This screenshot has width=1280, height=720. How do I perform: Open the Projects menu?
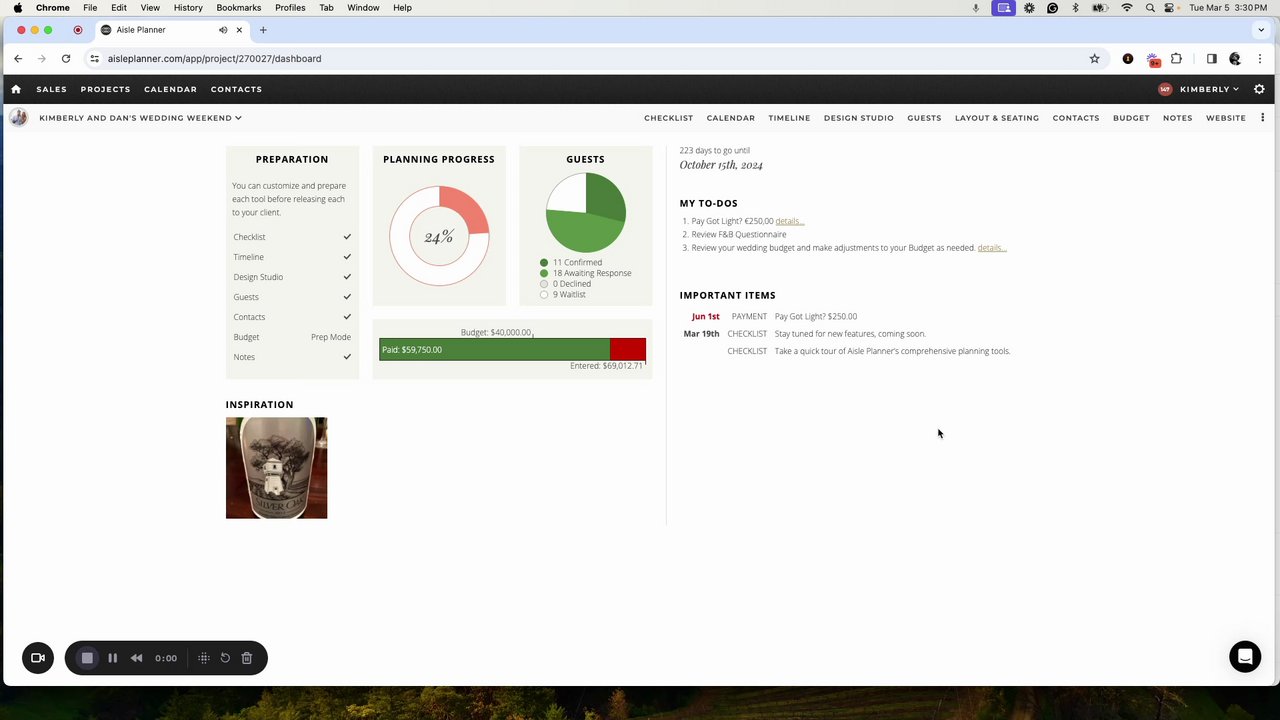coord(105,89)
